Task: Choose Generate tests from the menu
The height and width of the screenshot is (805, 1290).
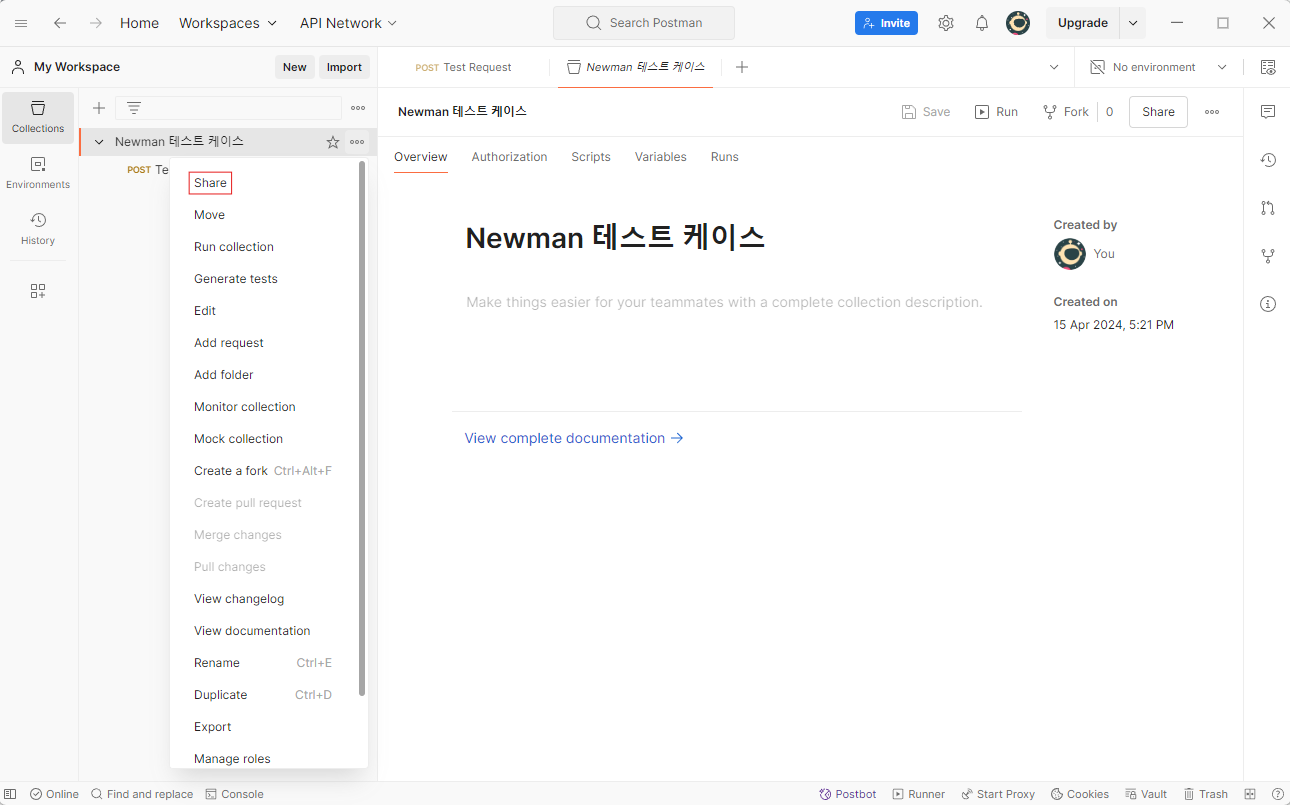Action: pyautogui.click(x=236, y=279)
